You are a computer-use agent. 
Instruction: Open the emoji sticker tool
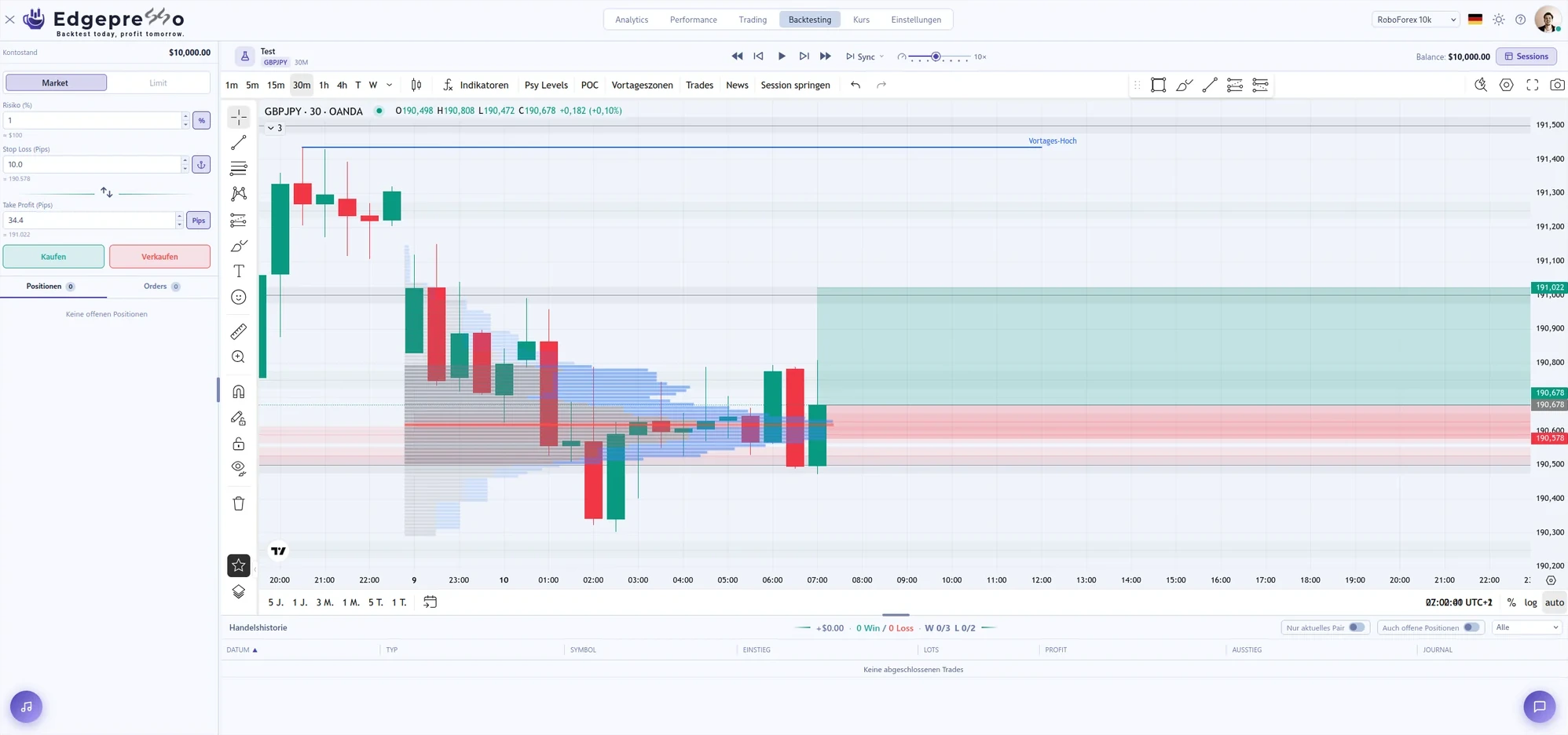[239, 297]
